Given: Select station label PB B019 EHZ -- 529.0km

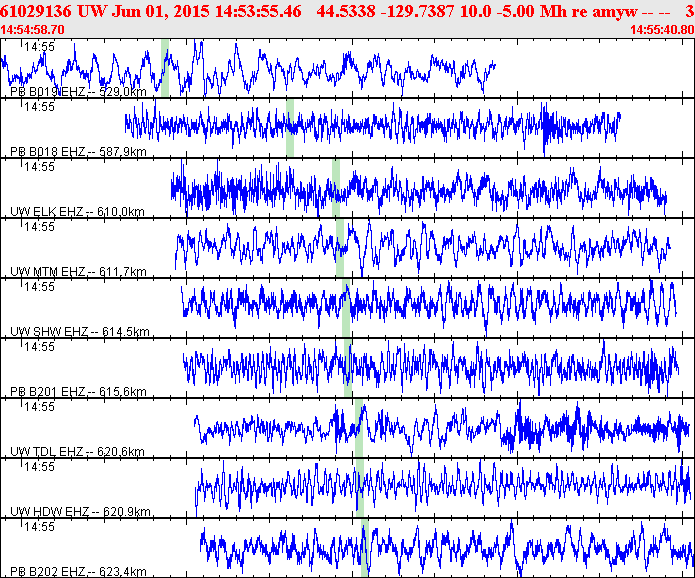Looking at the screenshot, I should [x=78, y=92].
